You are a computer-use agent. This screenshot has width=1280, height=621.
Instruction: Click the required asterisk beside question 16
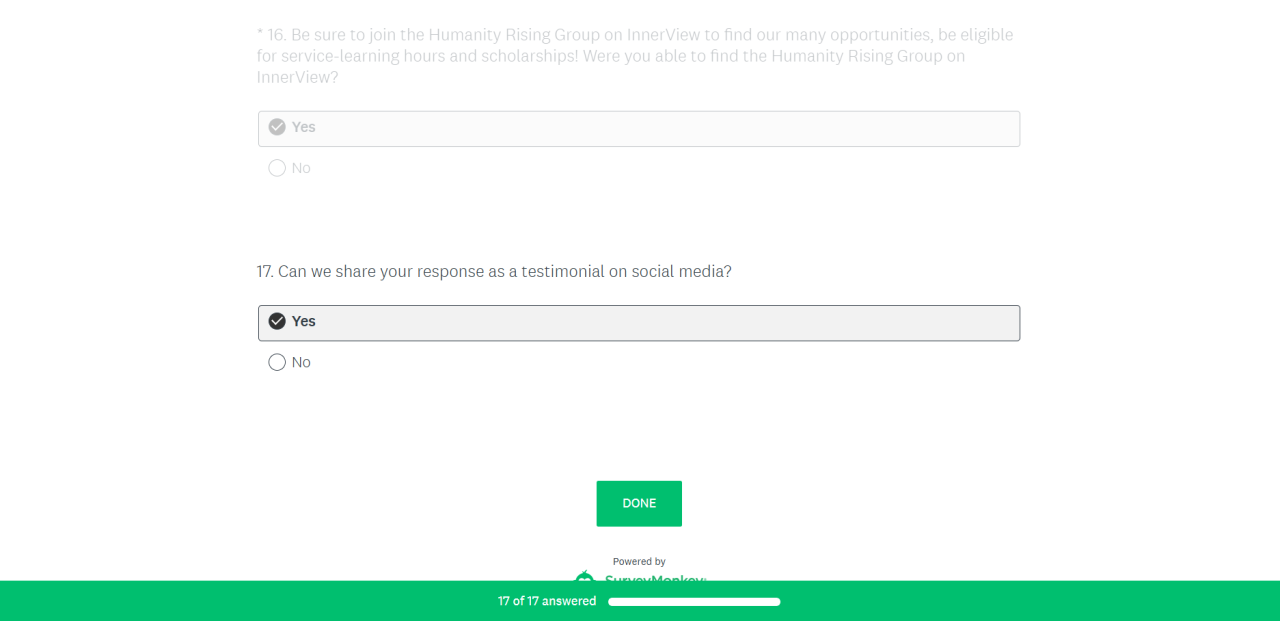click(x=260, y=35)
